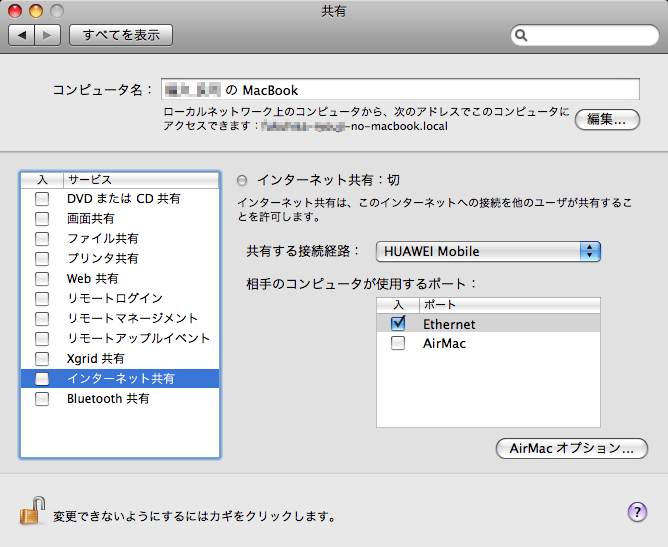Enable the AirMac port checkbox

pos(398,343)
